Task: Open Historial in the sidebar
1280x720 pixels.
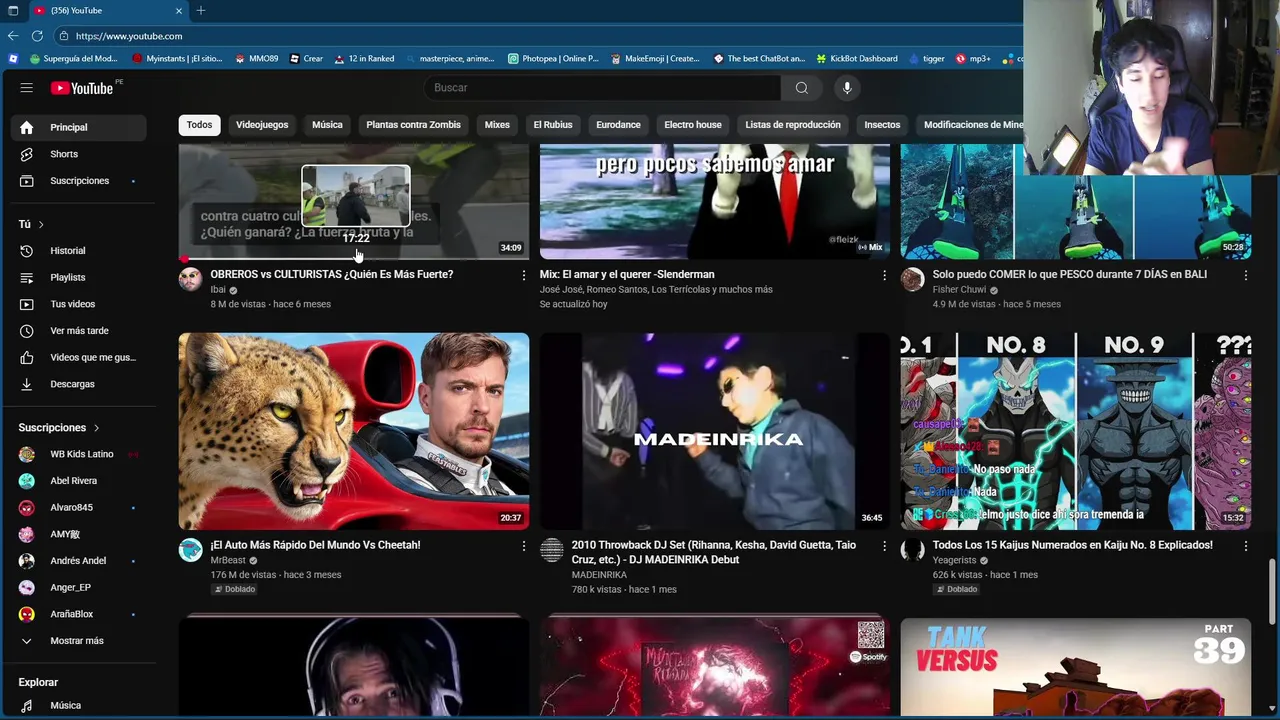Action: (79, 251)
